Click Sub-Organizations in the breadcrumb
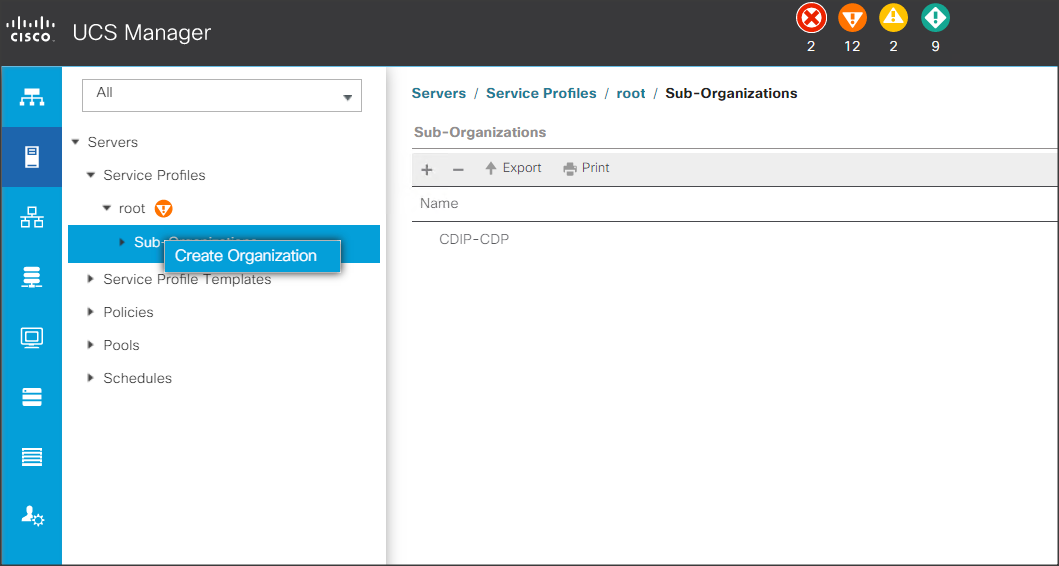This screenshot has height=566, width=1059. (731, 93)
